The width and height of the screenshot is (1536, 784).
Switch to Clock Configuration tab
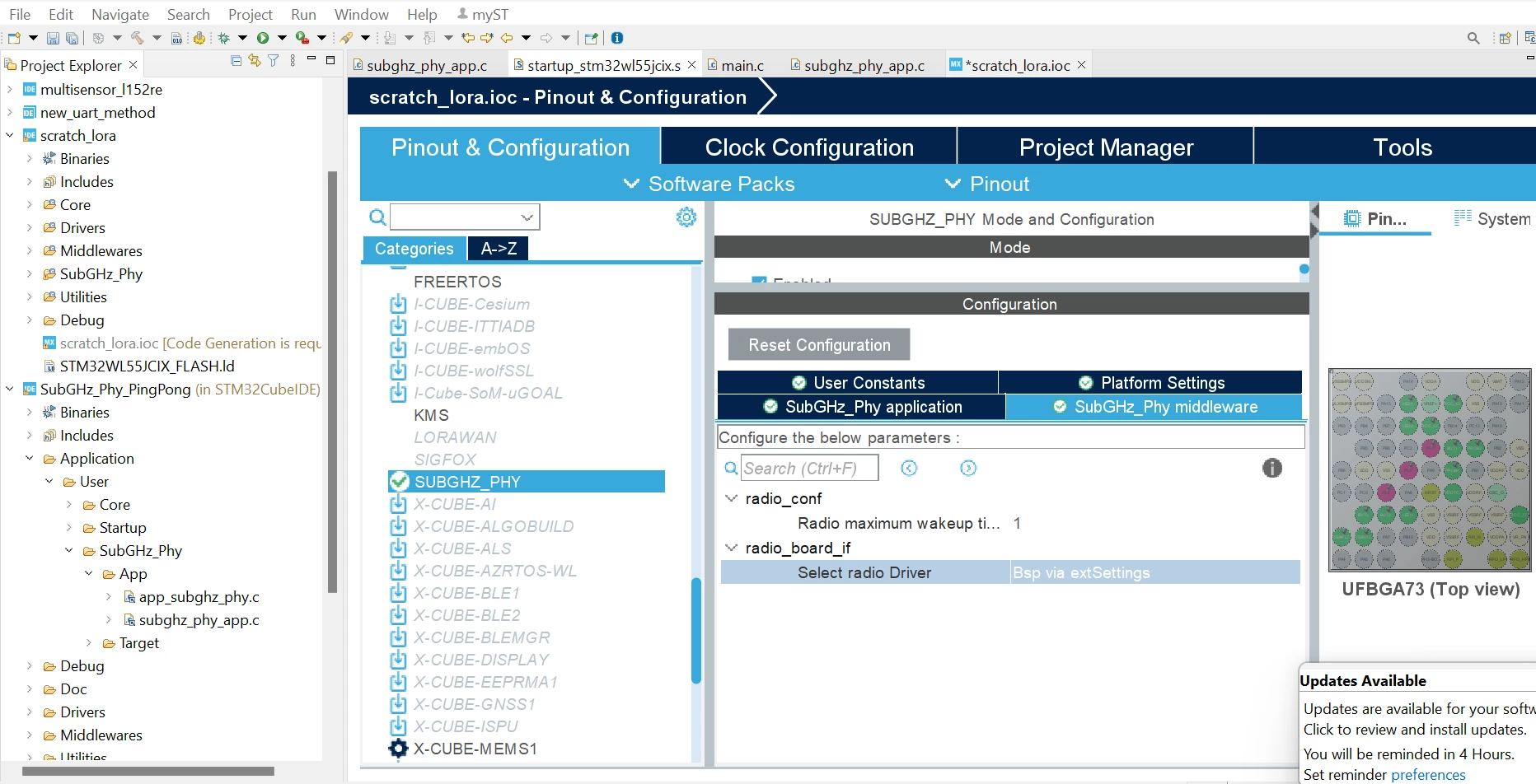click(809, 147)
